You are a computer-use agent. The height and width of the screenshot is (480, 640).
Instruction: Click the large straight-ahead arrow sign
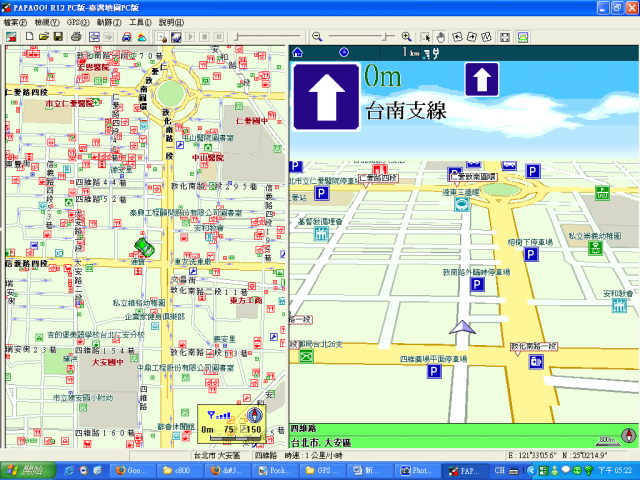tap(327, 97)
